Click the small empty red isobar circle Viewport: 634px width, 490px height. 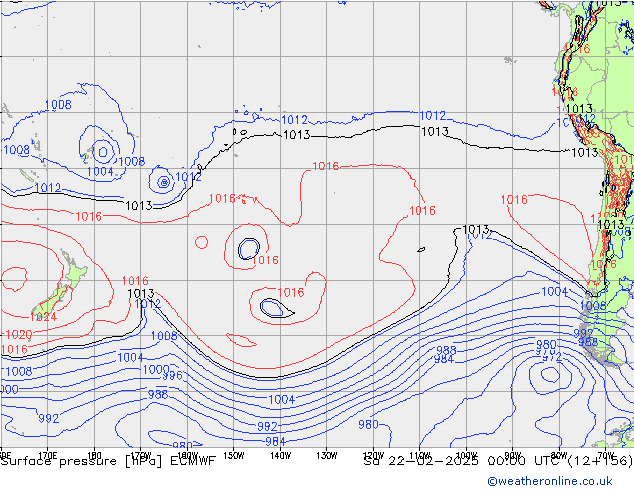(201, 242)
